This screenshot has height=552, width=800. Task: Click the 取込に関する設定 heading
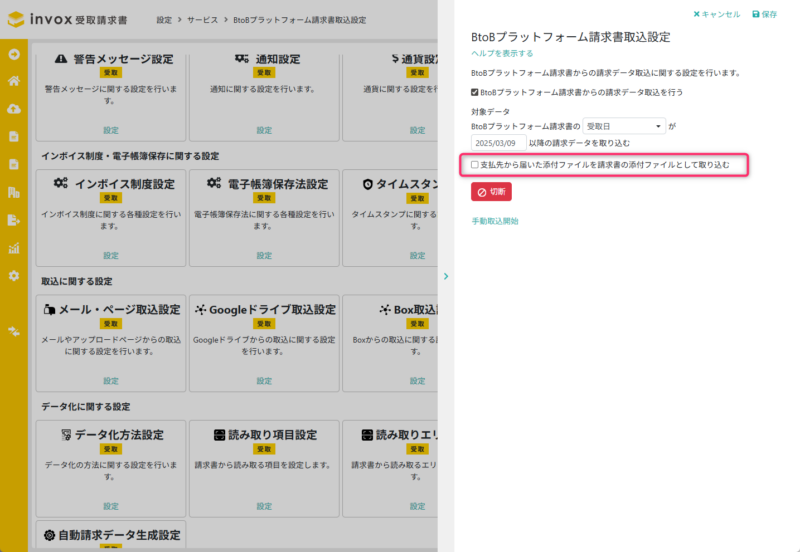tap(77, 282)
